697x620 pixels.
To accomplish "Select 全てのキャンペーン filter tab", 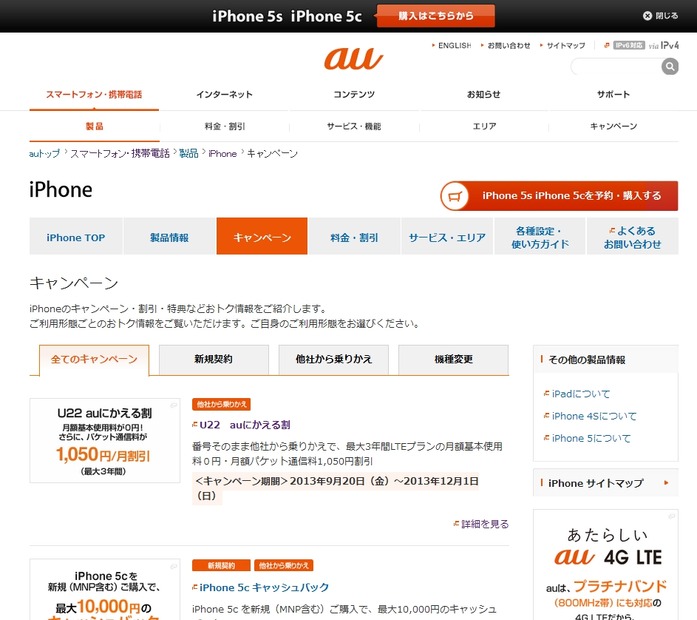I will coord(94,359).
